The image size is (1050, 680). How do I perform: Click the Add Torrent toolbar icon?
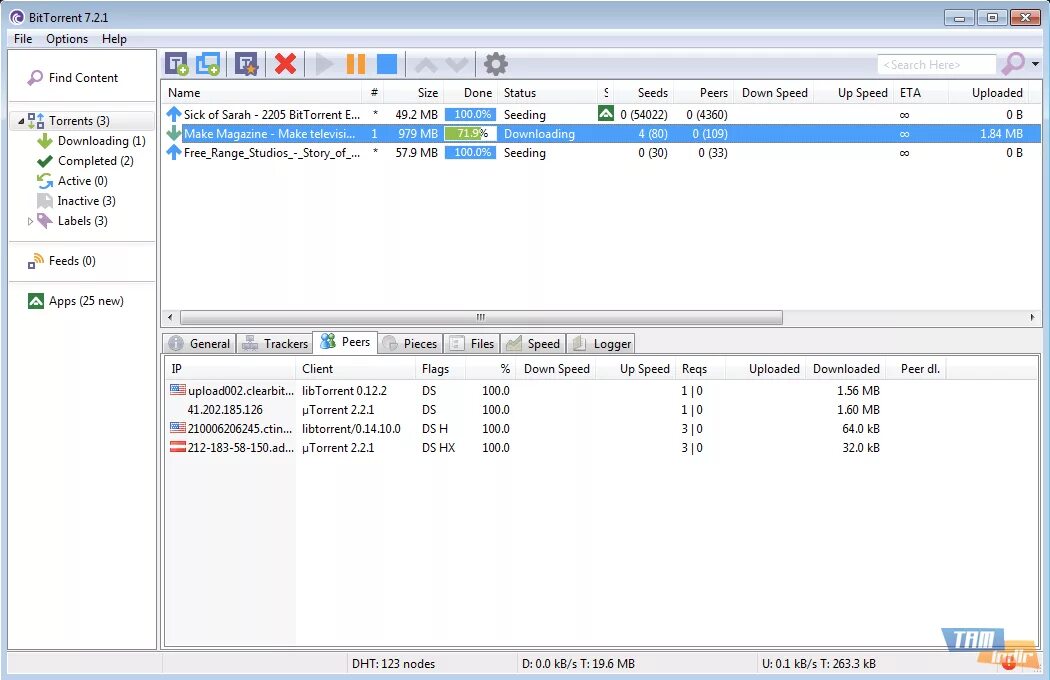pyautogui.click(x=177, y=64)
